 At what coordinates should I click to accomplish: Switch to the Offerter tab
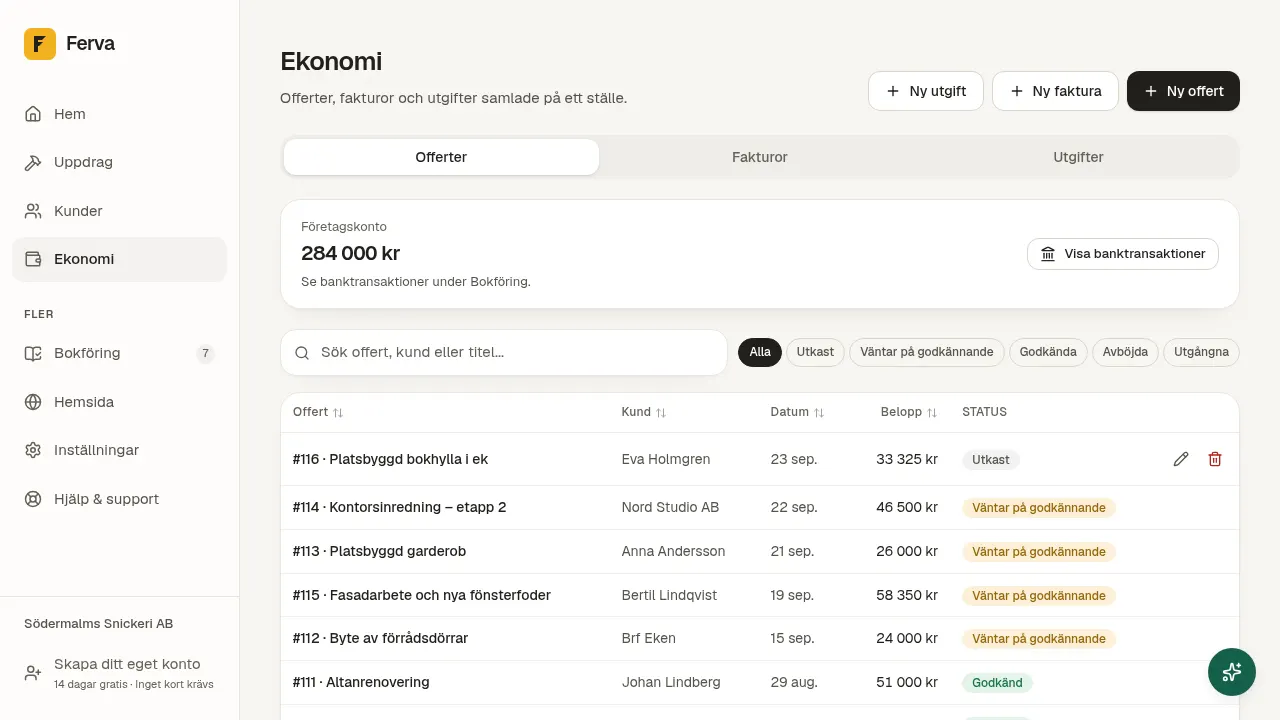tap(441, 157)
